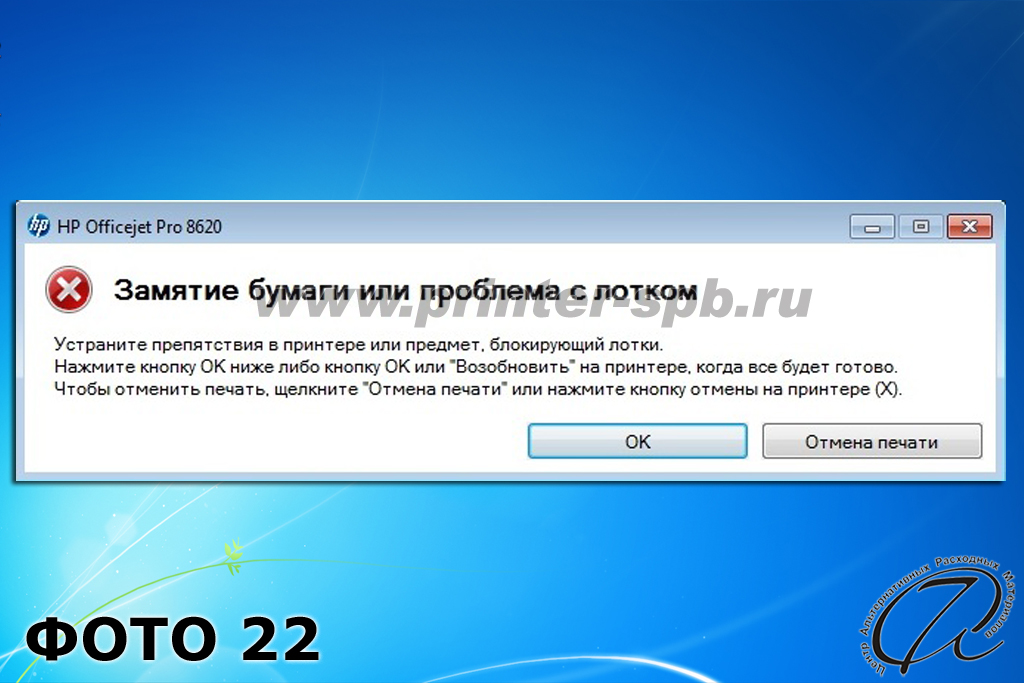The height and width of the screenshot is (683, 1024).
Task: Click the heading "Замятие бумаги или проблема с лотком"
Action: pyautogui.click(x=406, y=291)
